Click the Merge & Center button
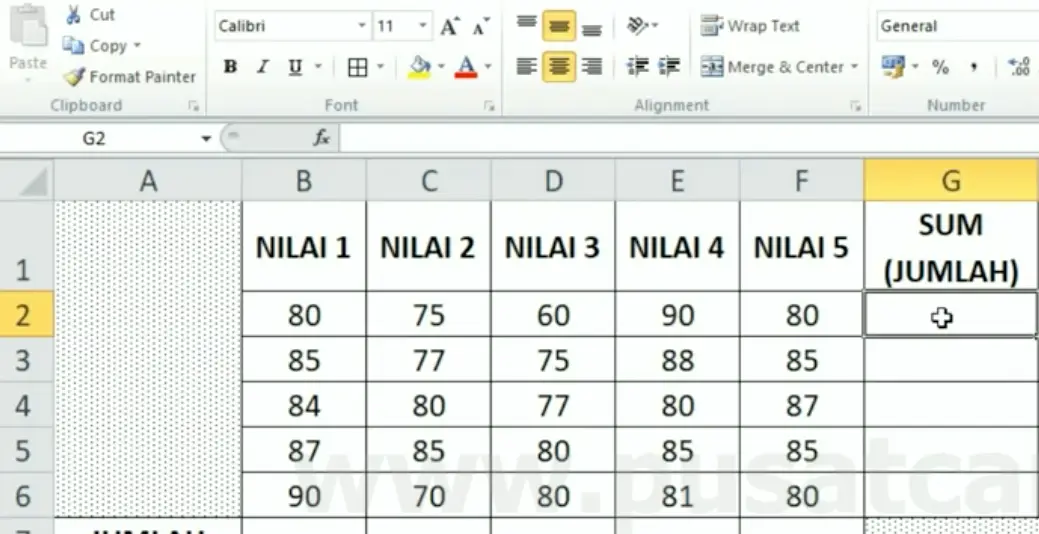Viewport: 1039px width, 534px height. click(772, 67)
